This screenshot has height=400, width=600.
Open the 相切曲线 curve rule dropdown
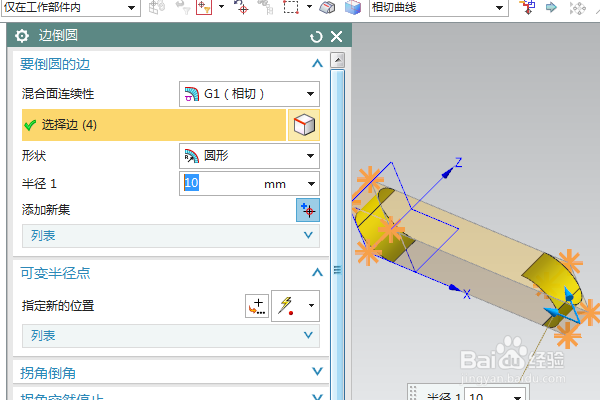[439, 8]
